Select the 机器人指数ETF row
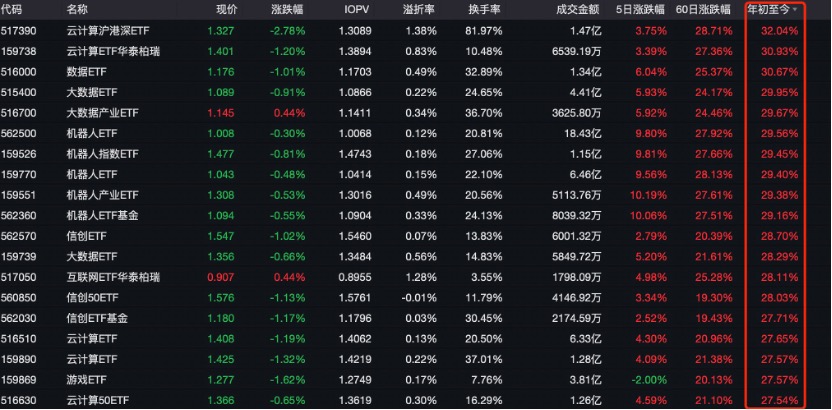 click(x=416, y=154)
